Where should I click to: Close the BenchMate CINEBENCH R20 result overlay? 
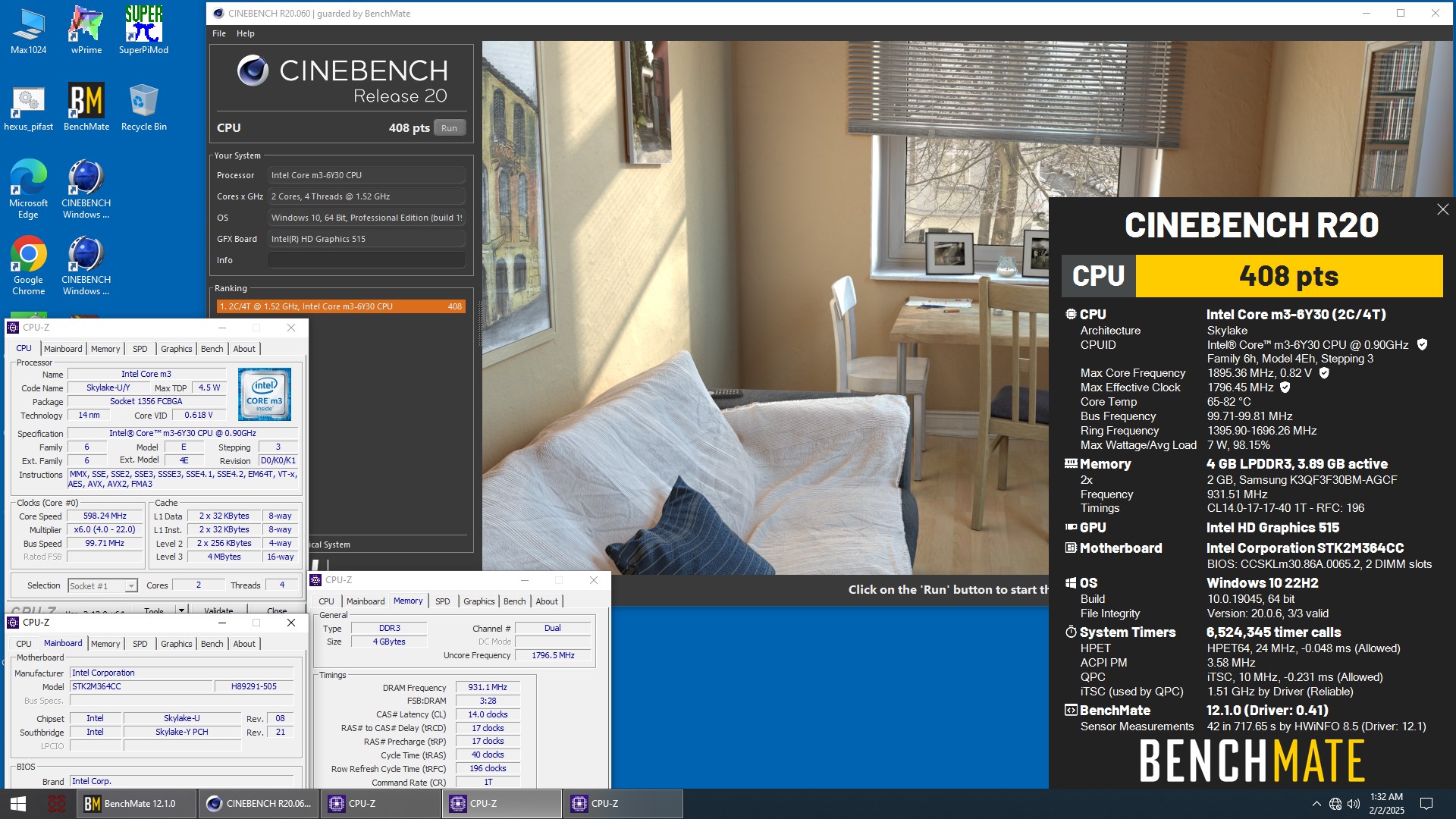[x=1442, y=209]
